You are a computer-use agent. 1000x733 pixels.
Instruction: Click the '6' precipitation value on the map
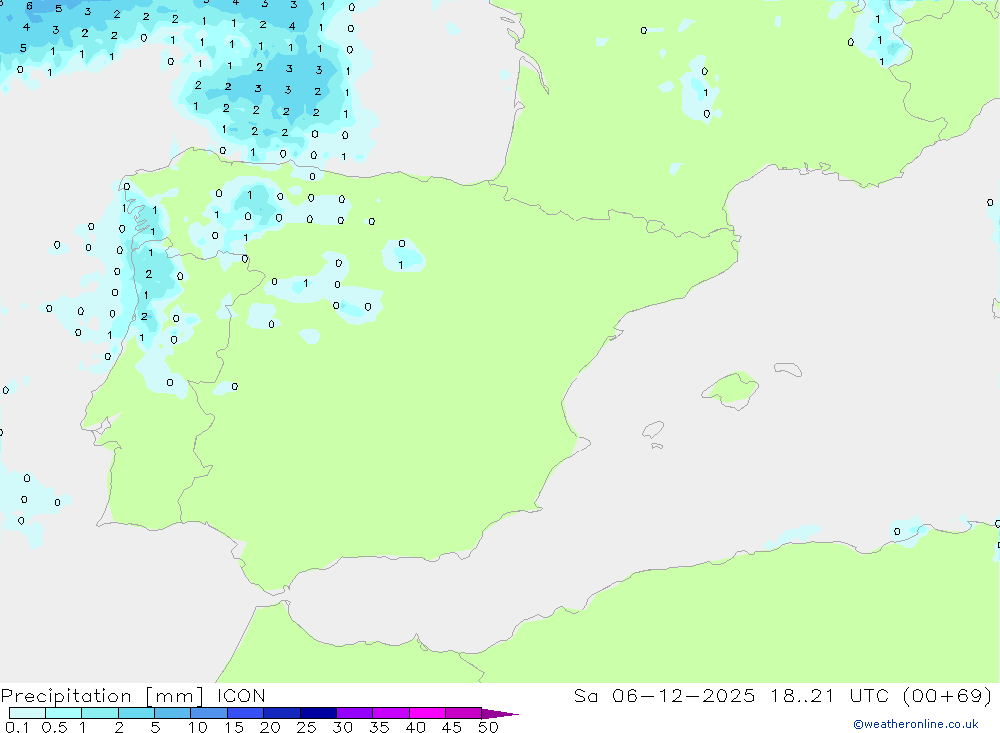coord(29,6)
